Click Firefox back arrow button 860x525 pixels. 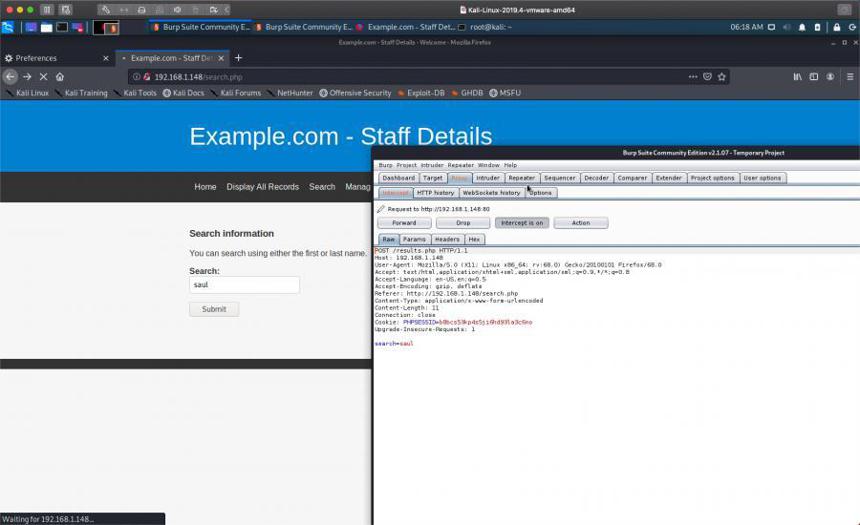(10, 77)
